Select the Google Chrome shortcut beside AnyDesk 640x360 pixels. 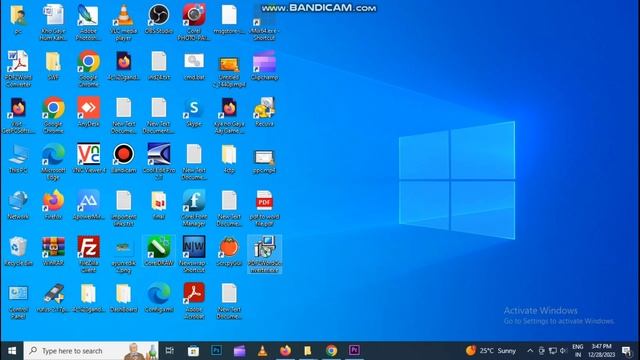pos(53,115)
